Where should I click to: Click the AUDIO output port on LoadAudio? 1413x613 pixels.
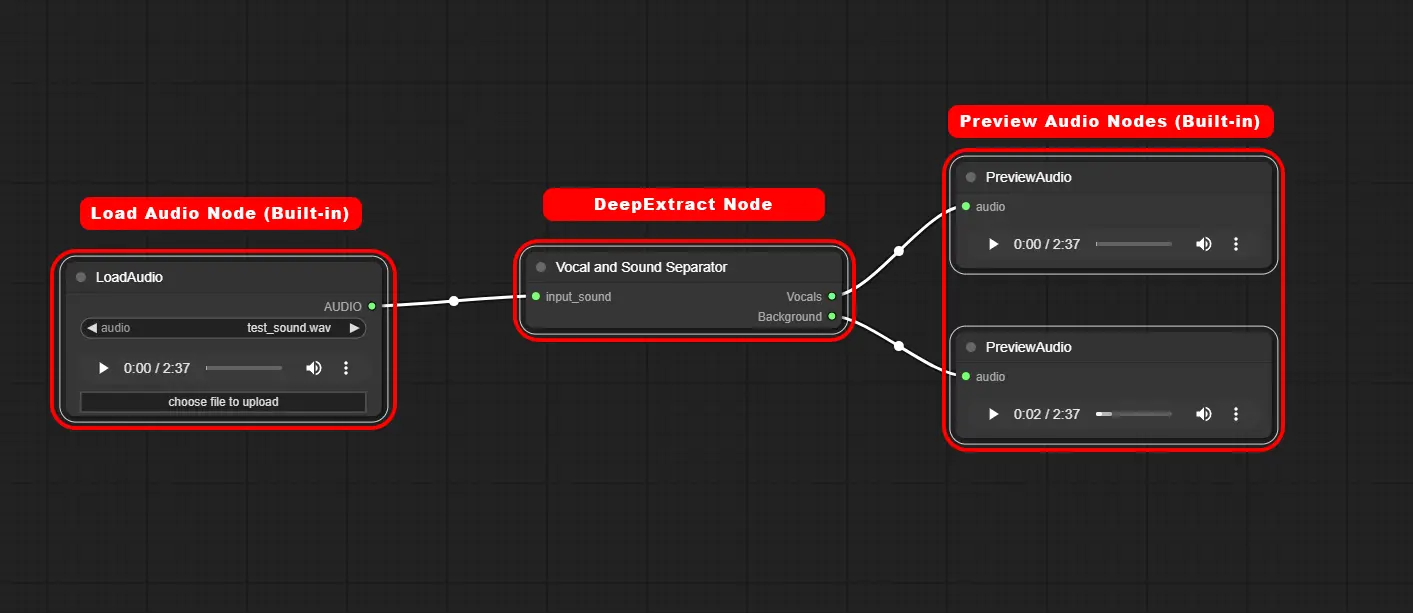pos(372,306)
